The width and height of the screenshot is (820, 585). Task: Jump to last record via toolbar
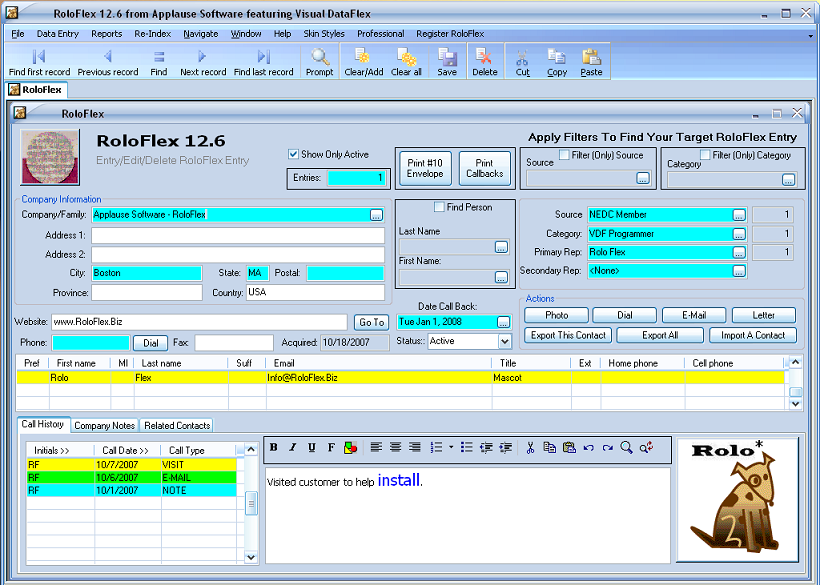[264, 56]
